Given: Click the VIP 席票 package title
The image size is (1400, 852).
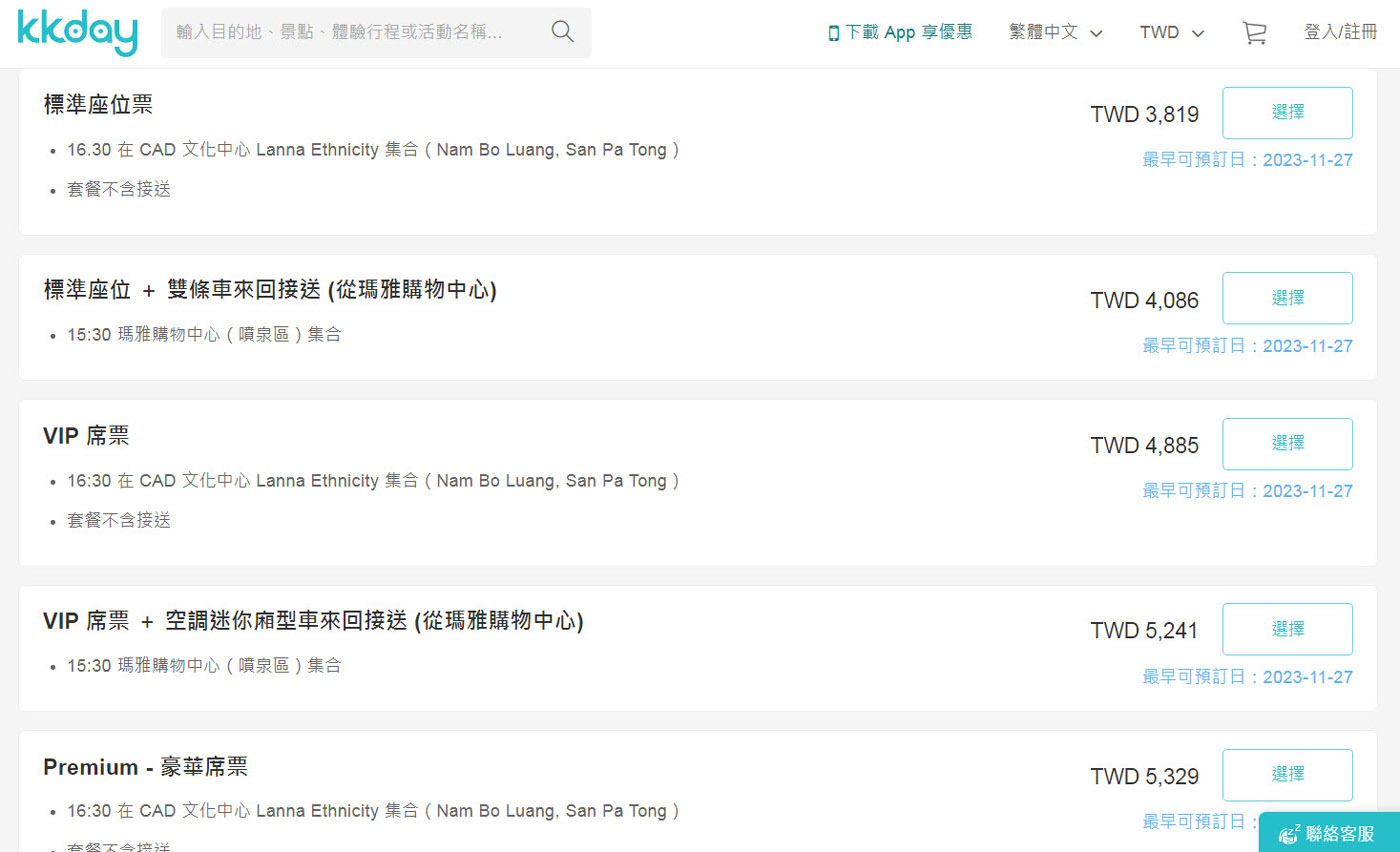Looking at the screenshot, I should click(x=86, y=436).
